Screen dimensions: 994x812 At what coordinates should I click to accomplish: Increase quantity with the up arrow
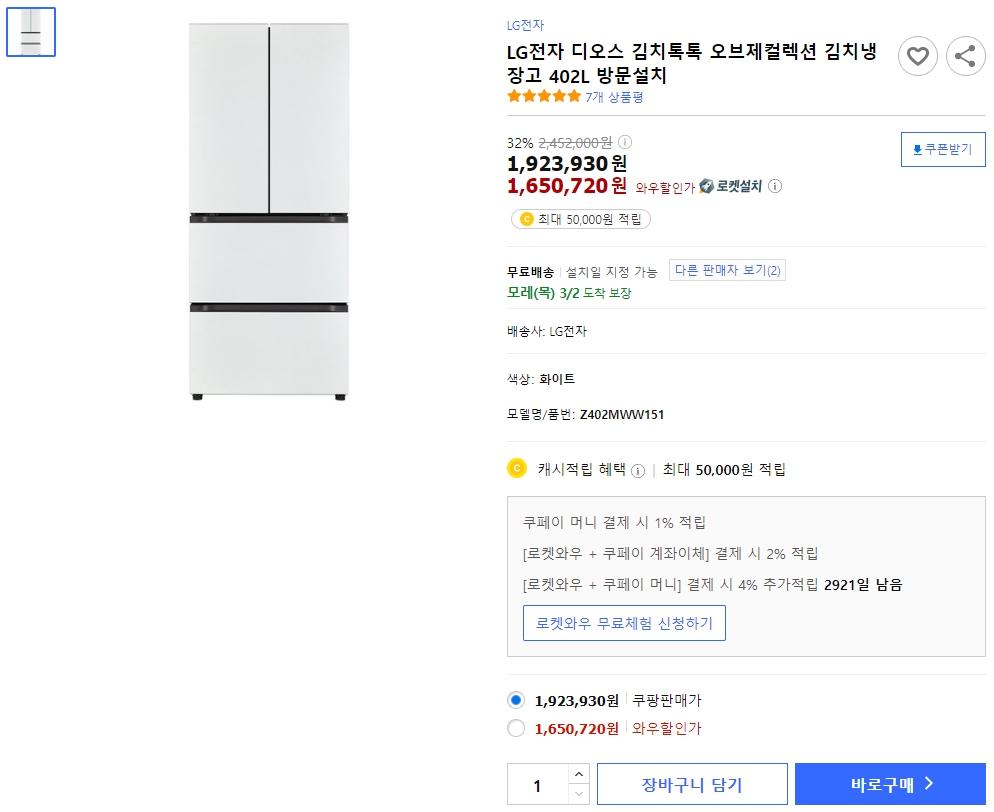[578, 774]
